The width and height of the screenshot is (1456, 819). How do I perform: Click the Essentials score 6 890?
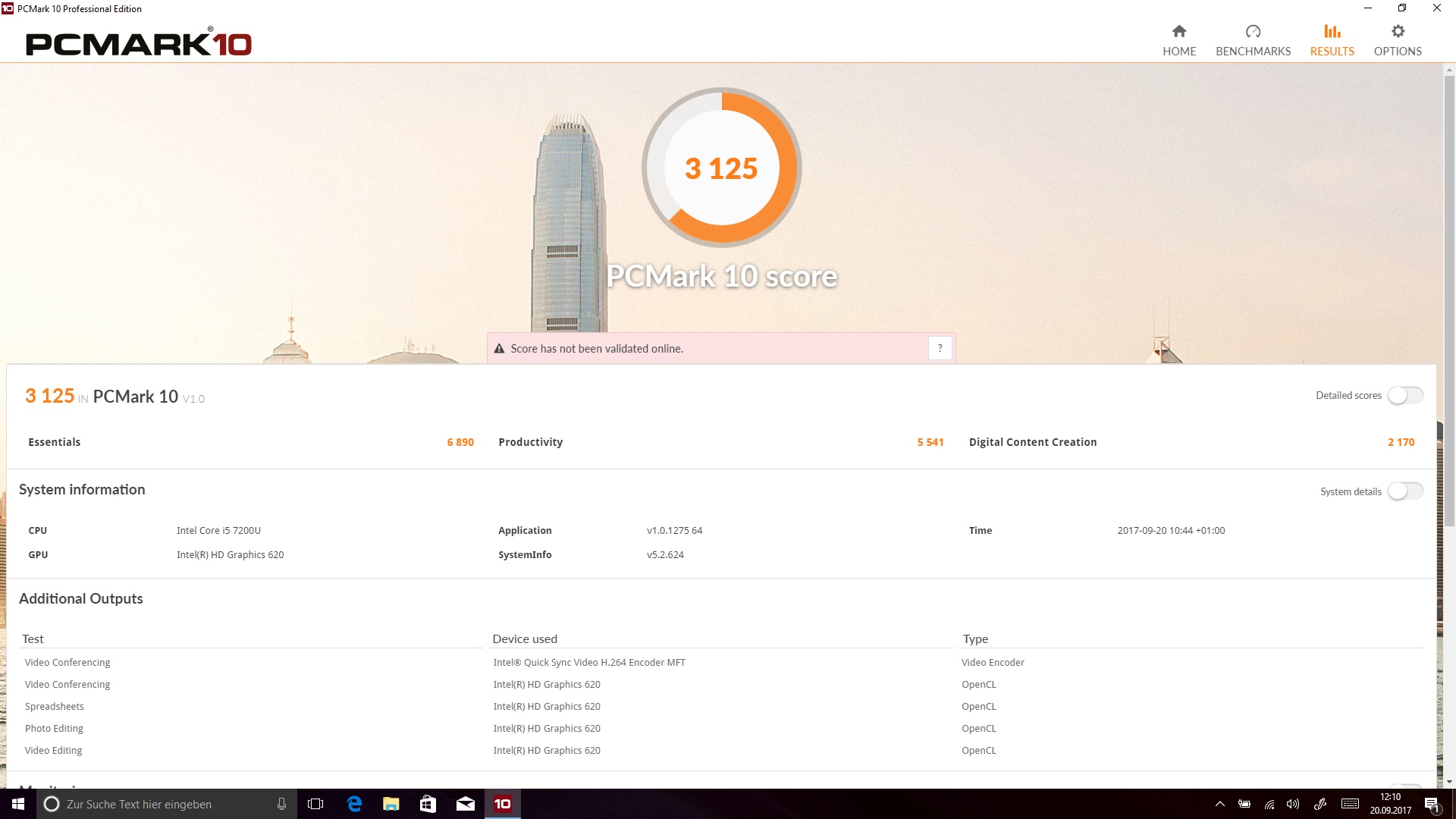point(460,442)
